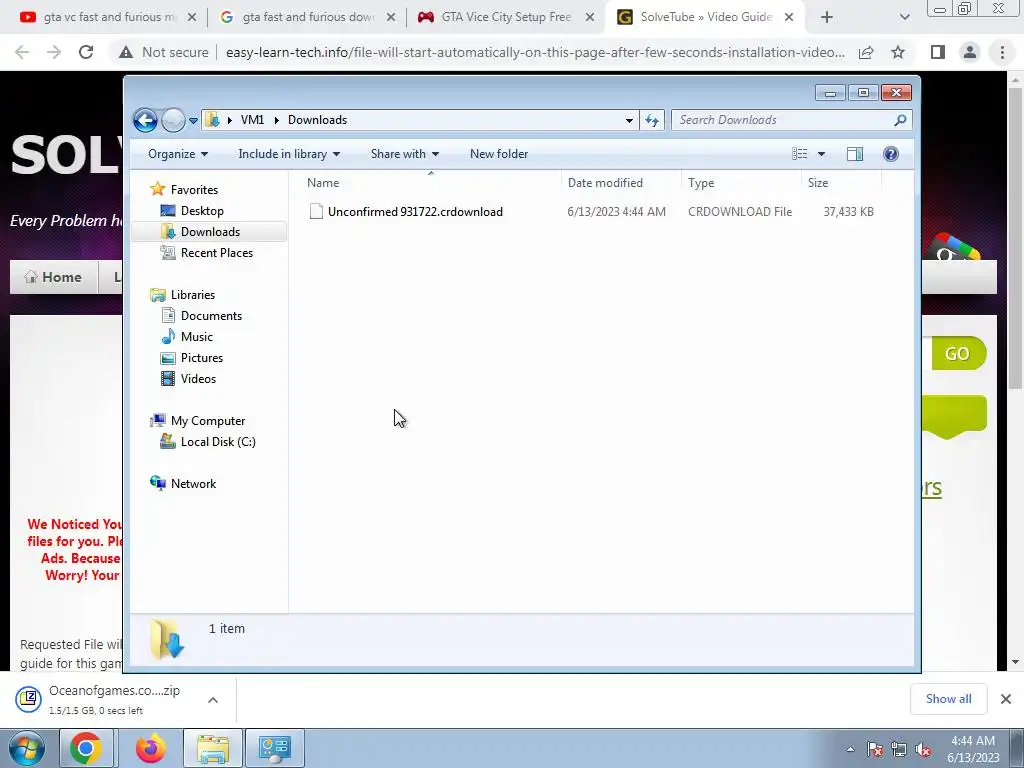
Task: Open Firefox from the taskbar
Action: [x=151, y=748]
